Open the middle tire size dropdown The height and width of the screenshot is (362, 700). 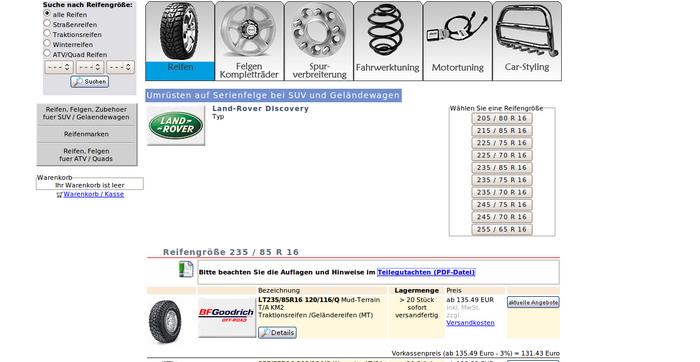click(x=90, y=67)
